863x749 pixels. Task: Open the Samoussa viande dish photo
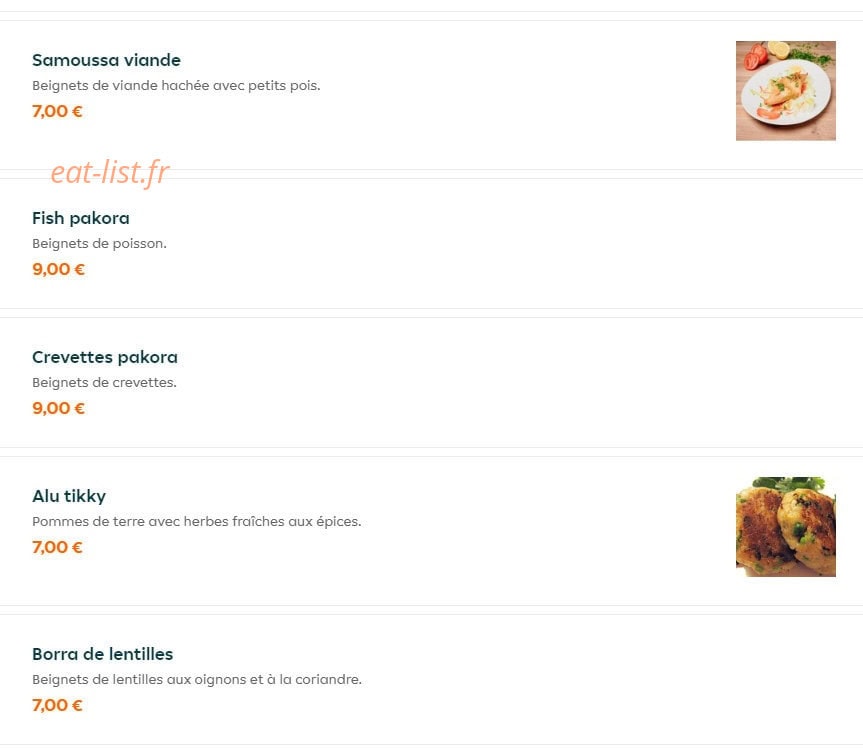pyautogui.click(x=785, y=91)
